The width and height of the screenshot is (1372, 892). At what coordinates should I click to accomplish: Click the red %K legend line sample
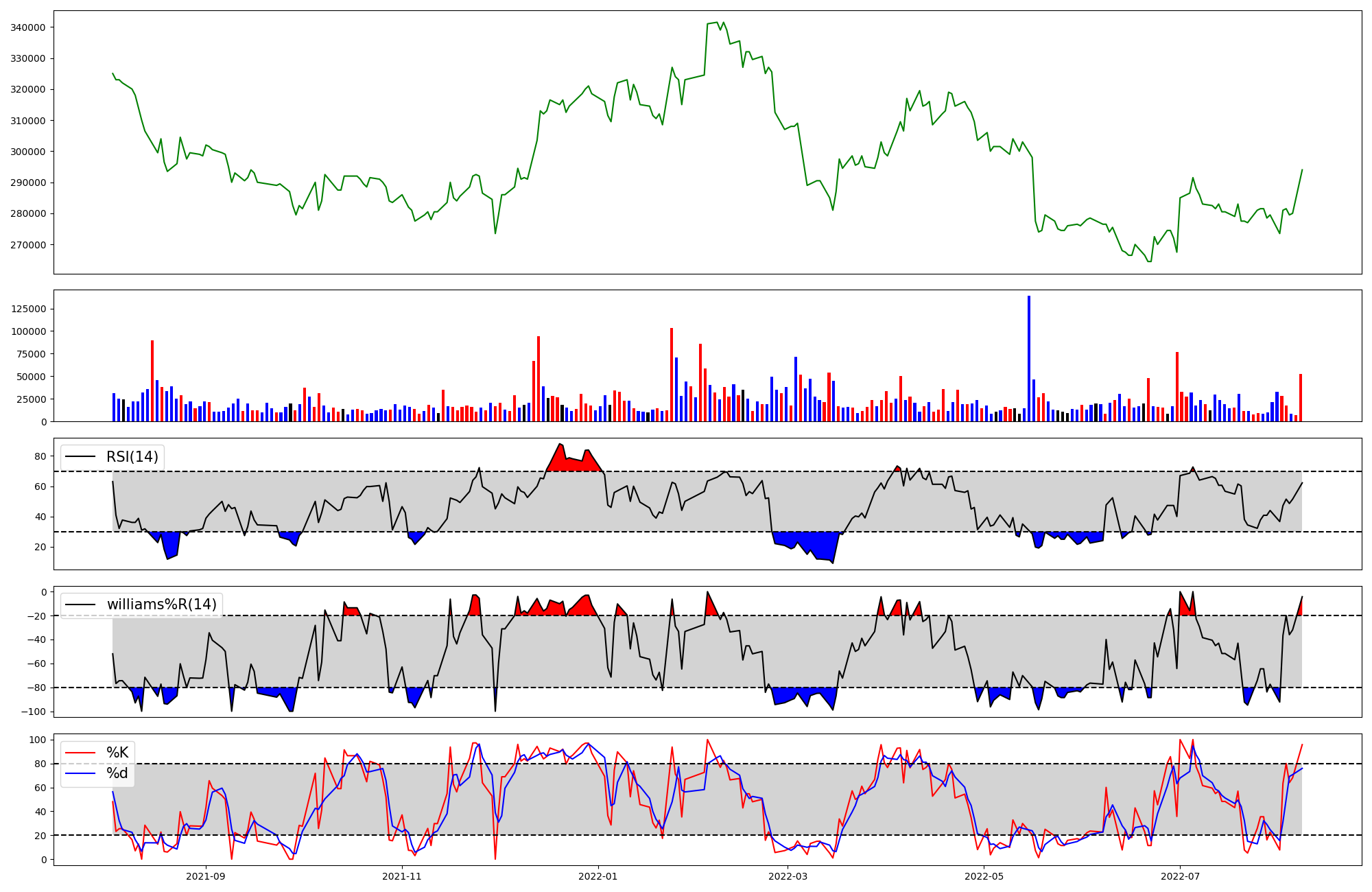(80, 753)
